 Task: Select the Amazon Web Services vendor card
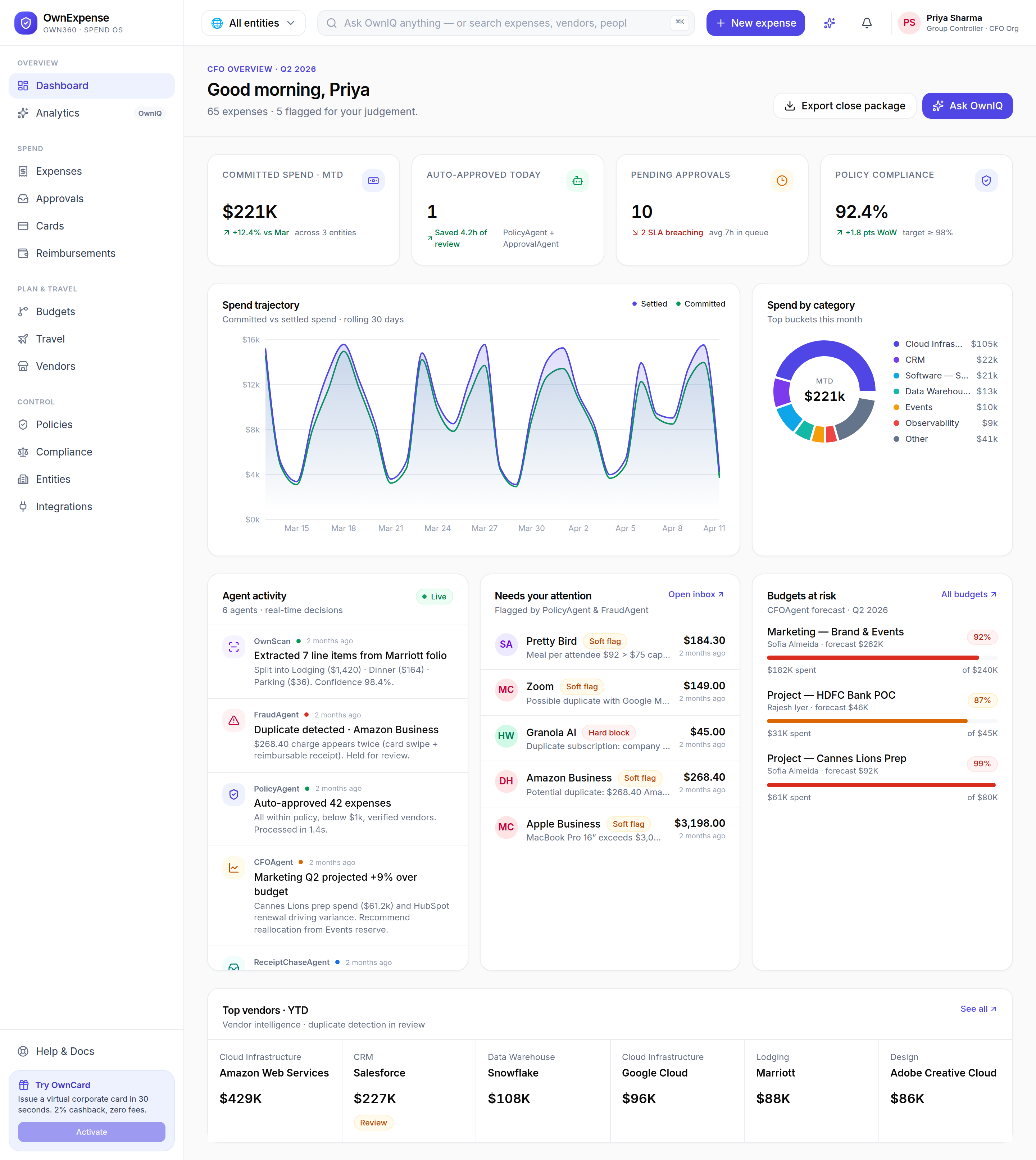pos(275,1091)
